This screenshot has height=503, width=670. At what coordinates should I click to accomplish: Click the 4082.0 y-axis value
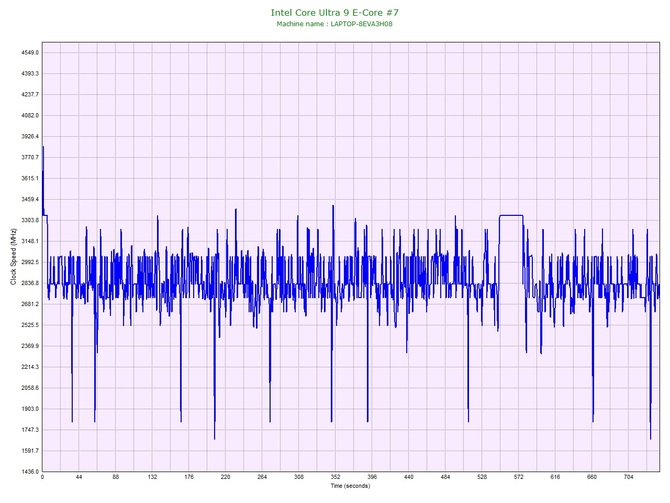coord(30,115)
